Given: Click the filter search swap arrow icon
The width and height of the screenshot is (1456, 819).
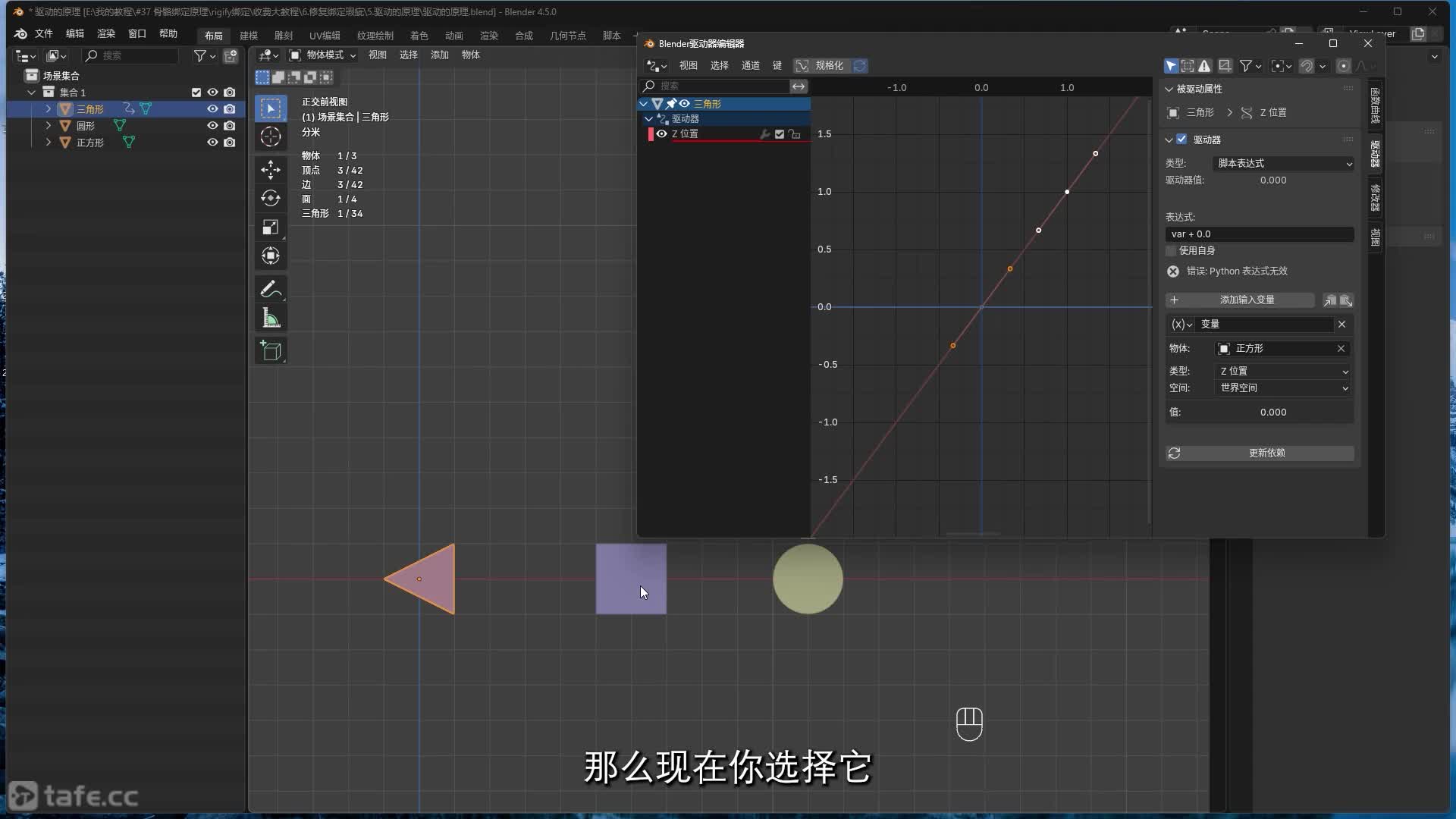Looking at the screenshot, I should click(799, 86).
